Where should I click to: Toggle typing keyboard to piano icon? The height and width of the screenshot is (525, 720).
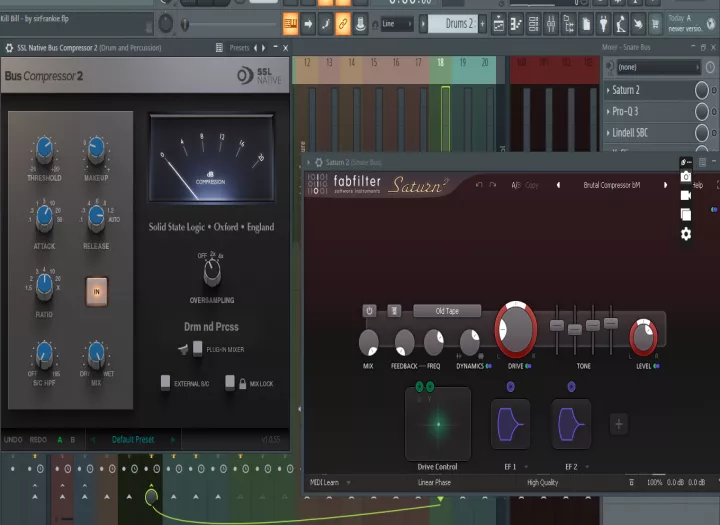pos(290,23)
